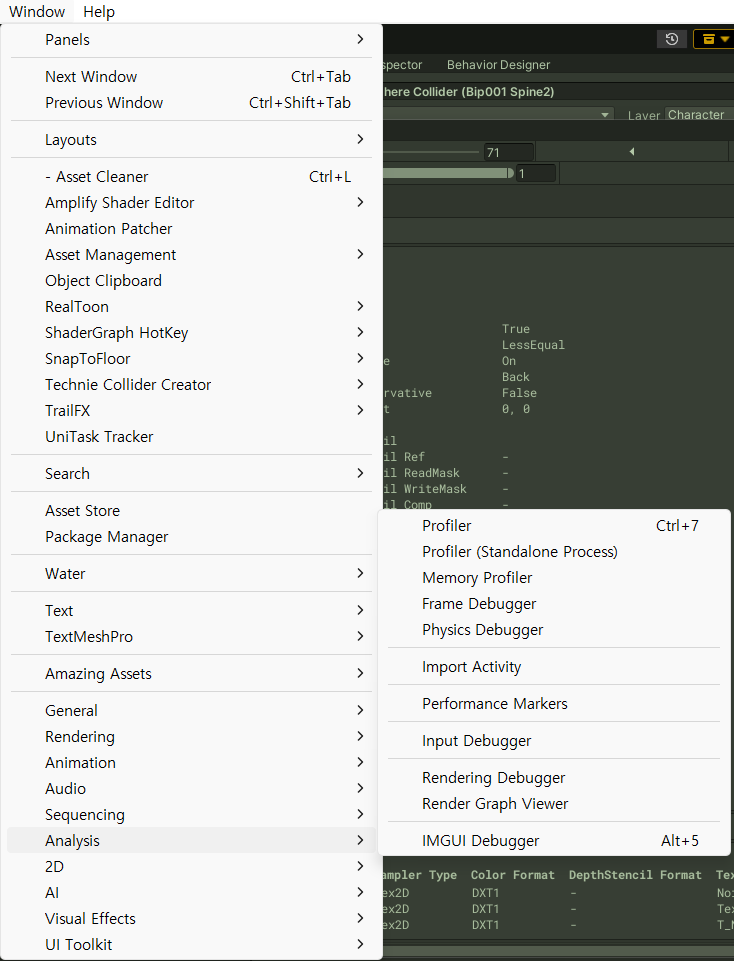
Task: Expand the Search submenu
Action: [191, 474]
